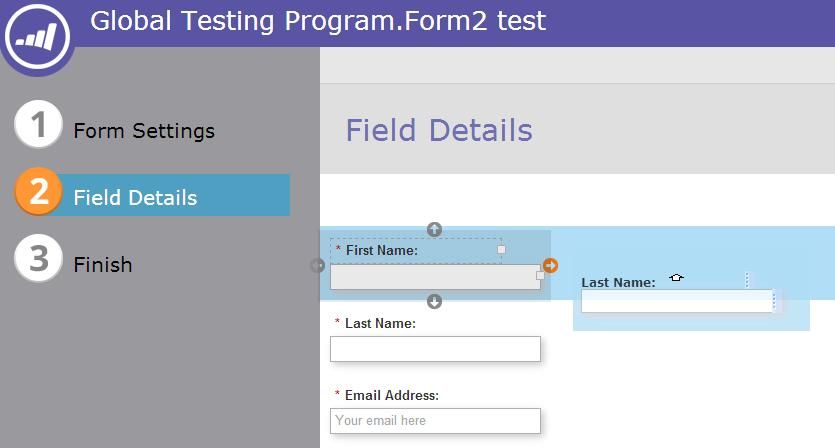
Task: Click the gray left arrow beside First Name
Action: coord(318,265)
